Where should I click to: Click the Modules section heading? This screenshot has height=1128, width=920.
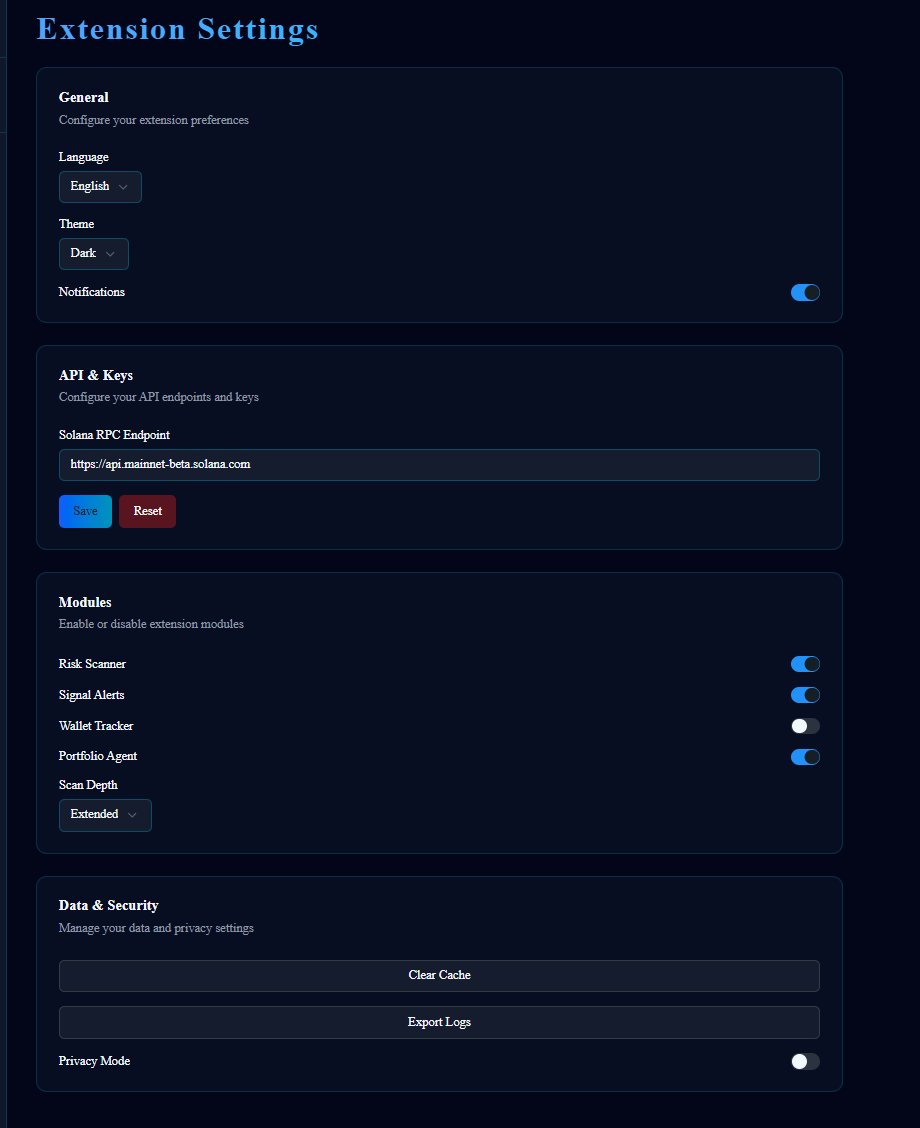click(85, 602)
